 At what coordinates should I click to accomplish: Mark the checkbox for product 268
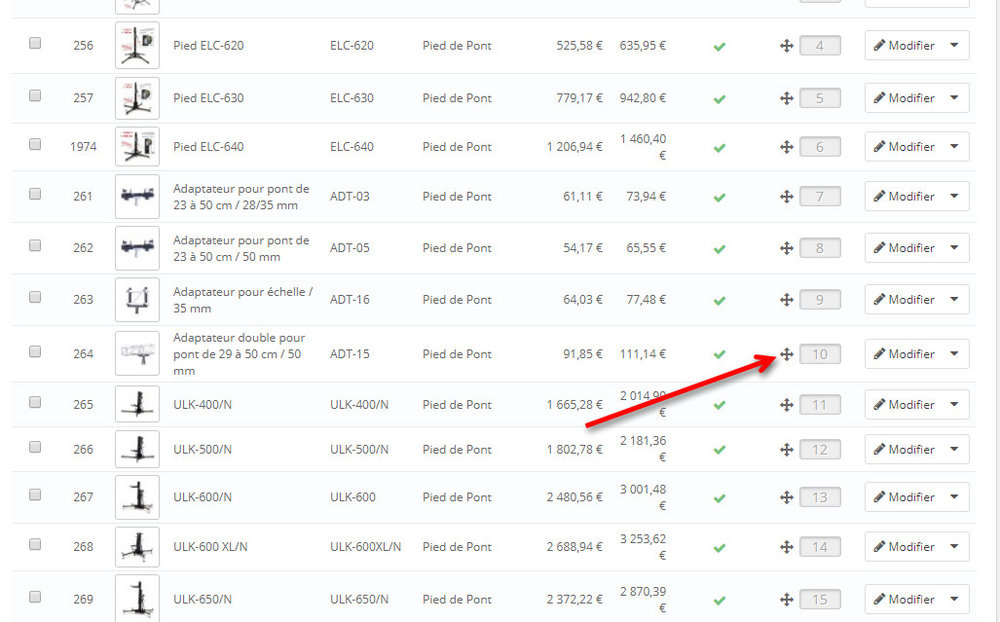click(x=35, y=544)
